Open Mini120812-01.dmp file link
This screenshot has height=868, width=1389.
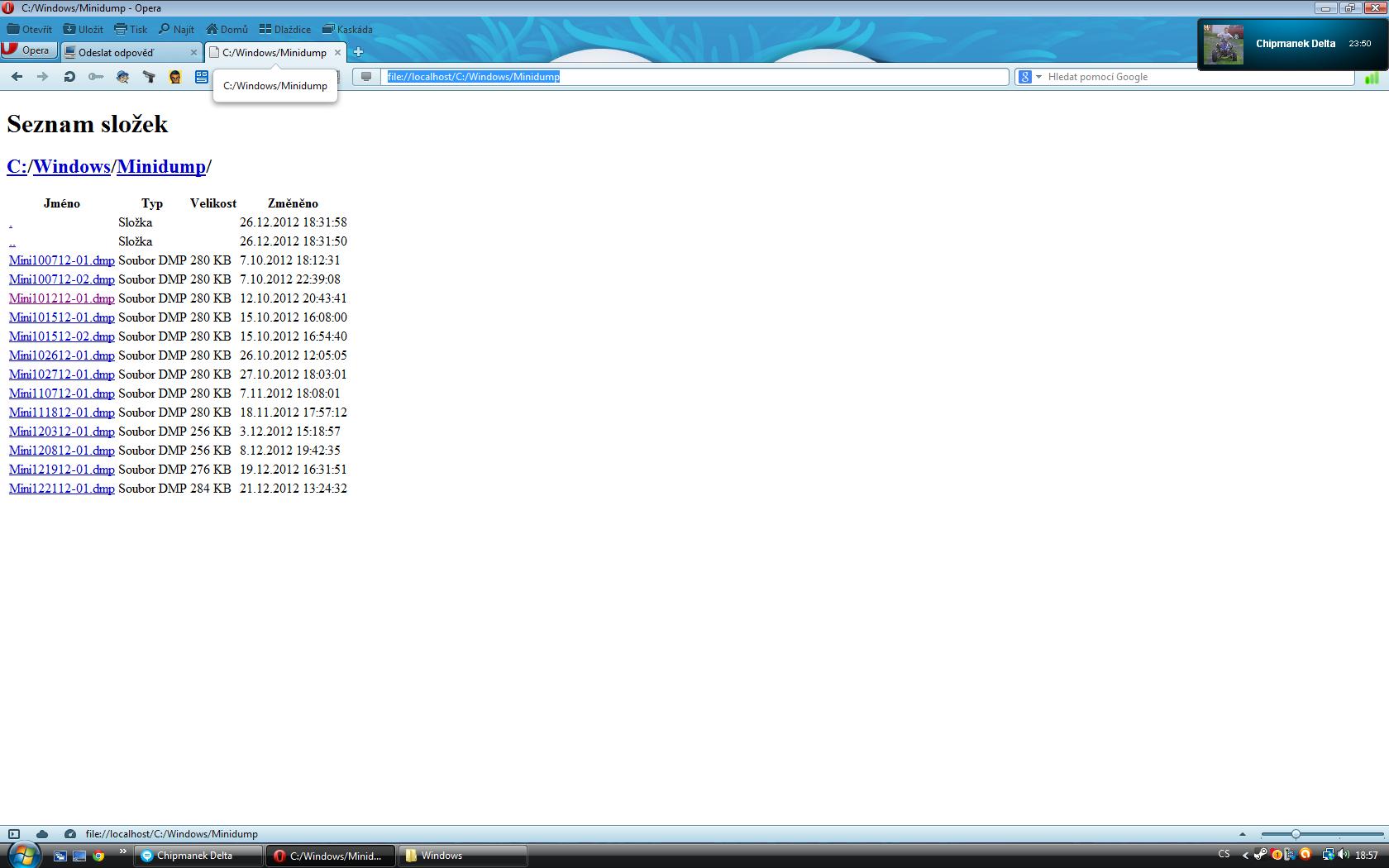tap(62, 451)
